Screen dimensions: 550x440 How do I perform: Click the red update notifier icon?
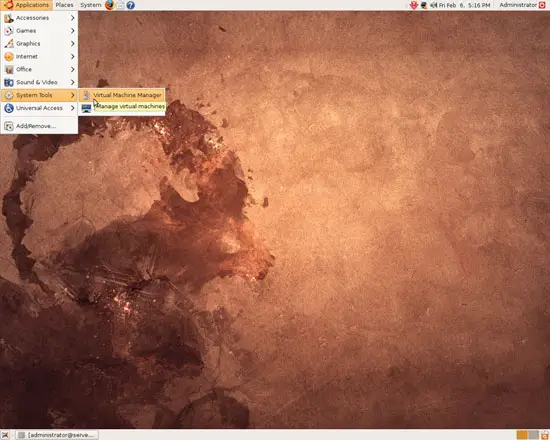(414, 5)
